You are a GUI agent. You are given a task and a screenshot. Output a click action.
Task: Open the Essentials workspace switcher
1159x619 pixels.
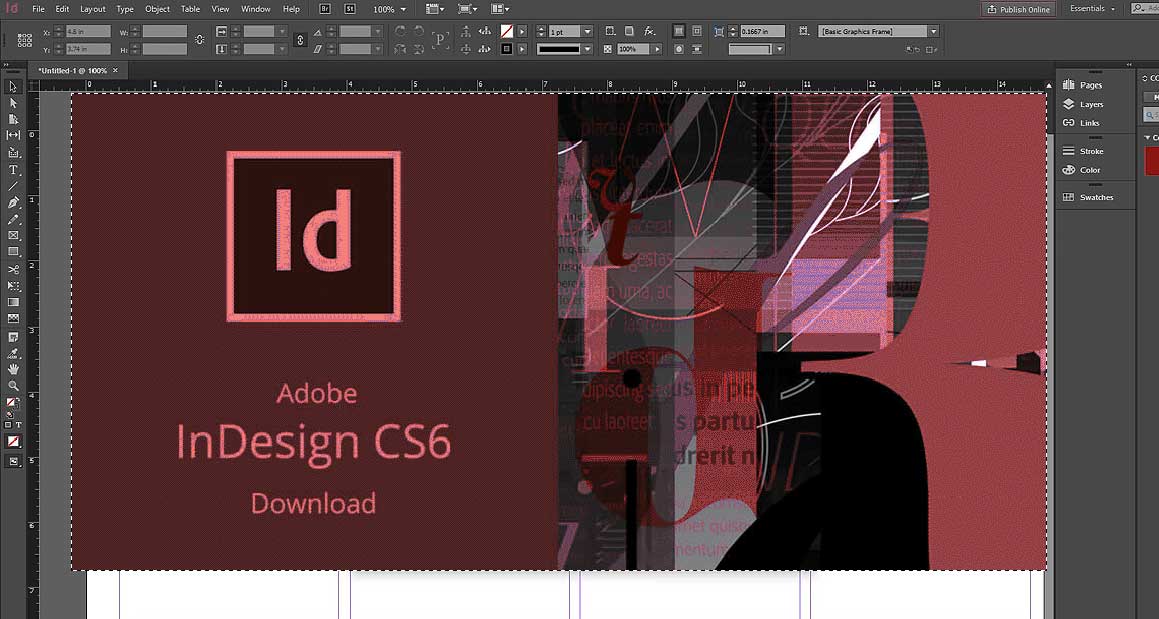tap(1092, 9)
